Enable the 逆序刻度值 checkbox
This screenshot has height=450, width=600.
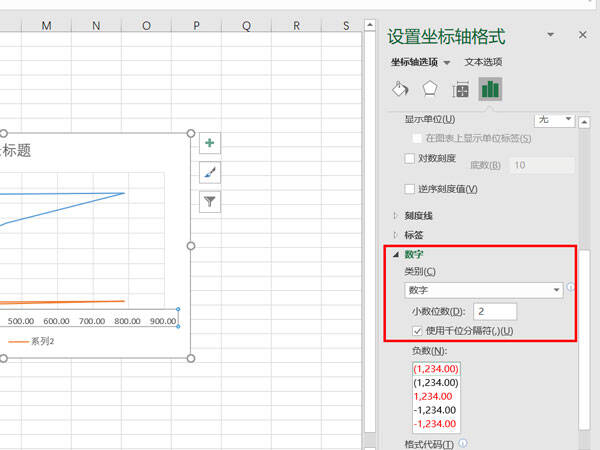[409, 189]
